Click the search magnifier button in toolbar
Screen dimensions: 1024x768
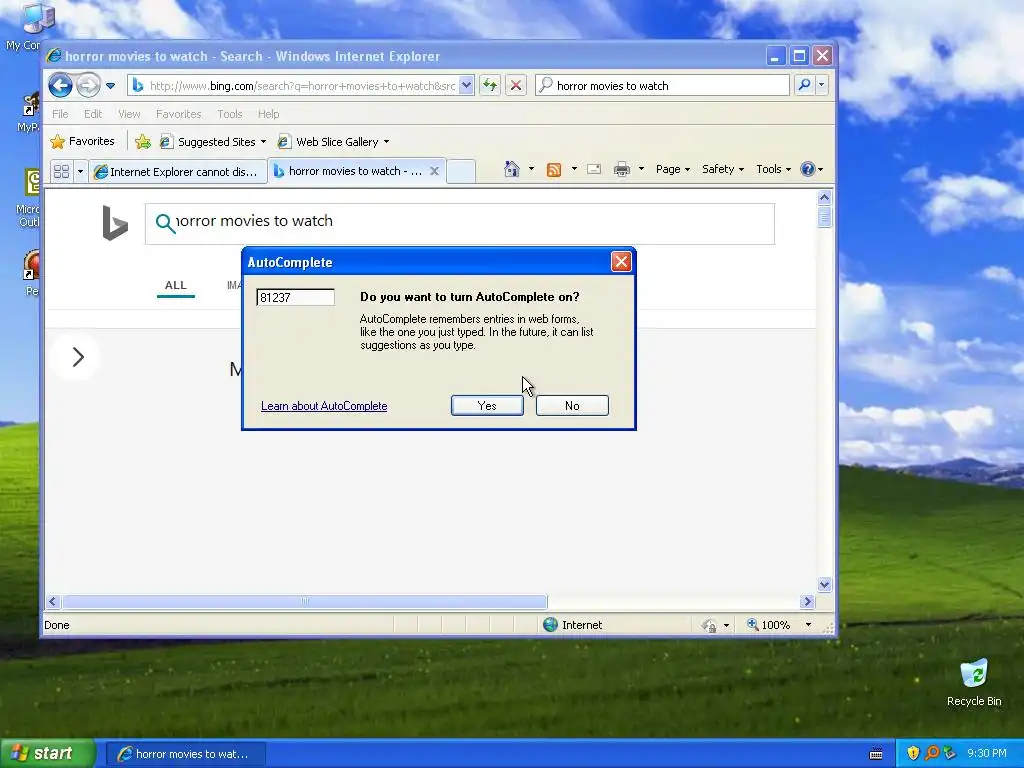[x=805, y=85]
